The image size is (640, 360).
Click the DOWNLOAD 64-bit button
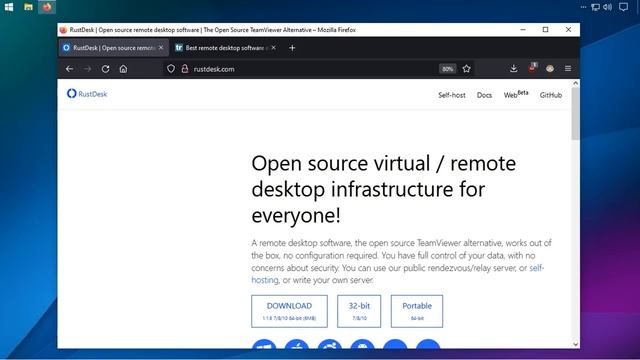(x=289, y=311)
